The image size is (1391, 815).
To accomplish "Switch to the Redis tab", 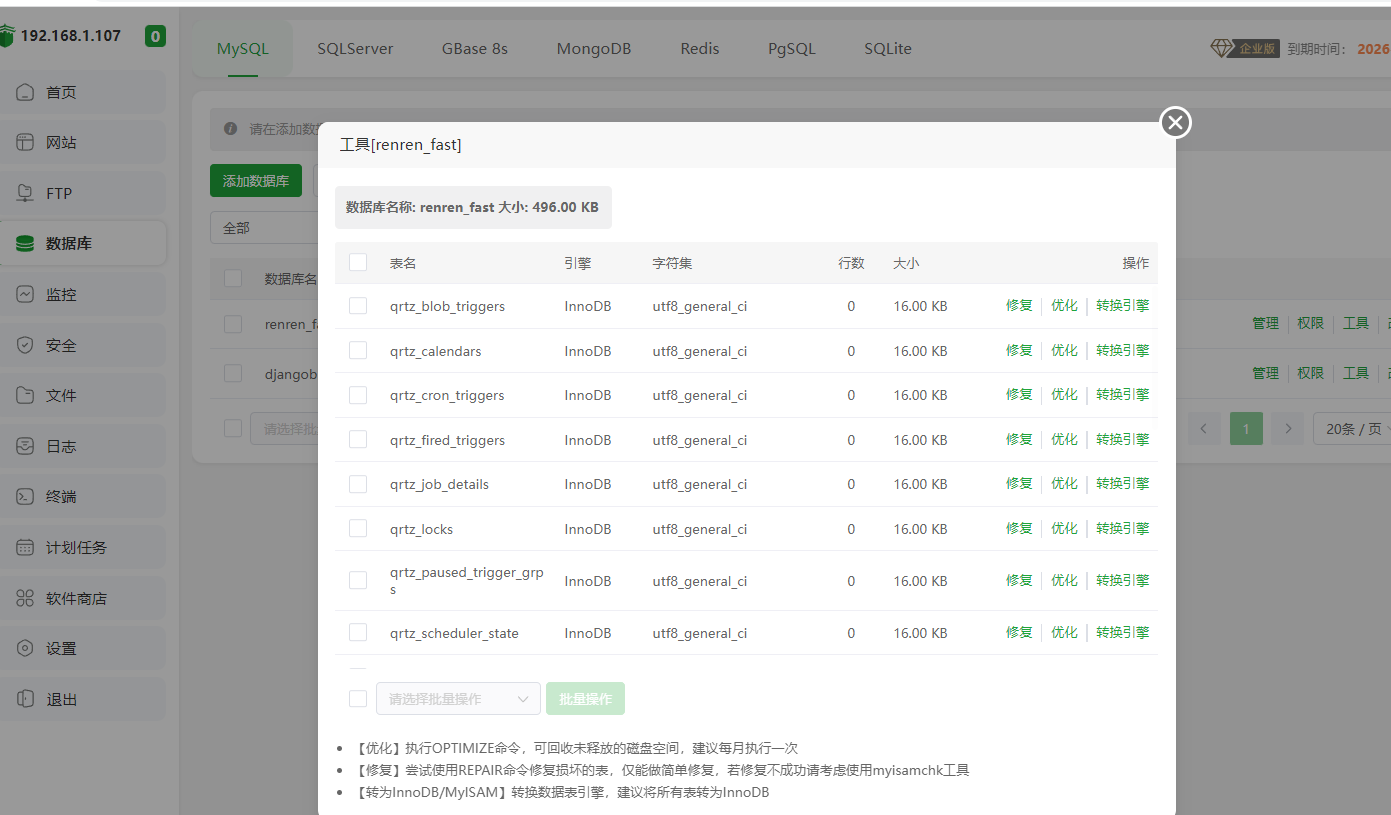I will click(x=699, y=49).
